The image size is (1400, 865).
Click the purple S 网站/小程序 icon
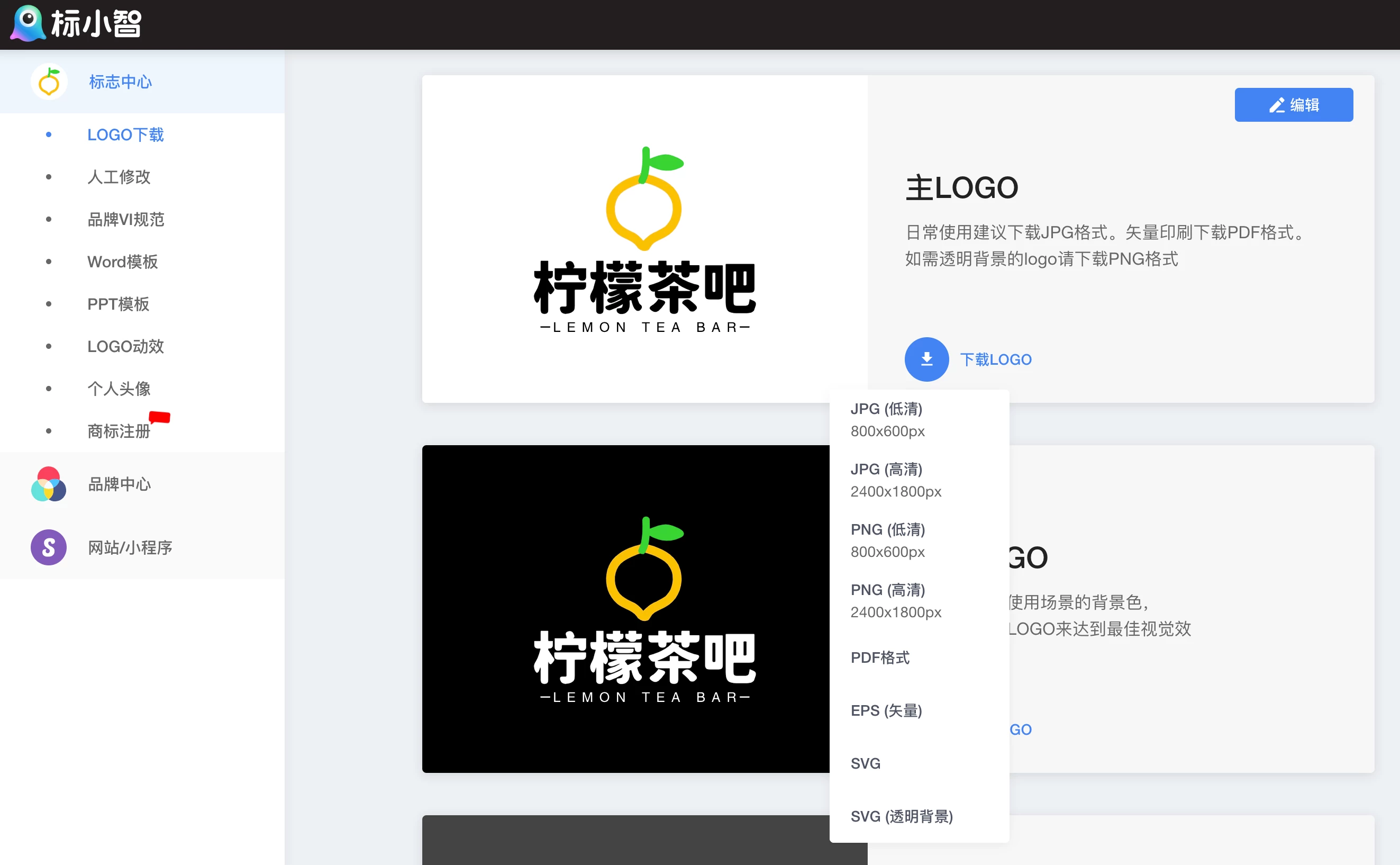coord(49,547)
